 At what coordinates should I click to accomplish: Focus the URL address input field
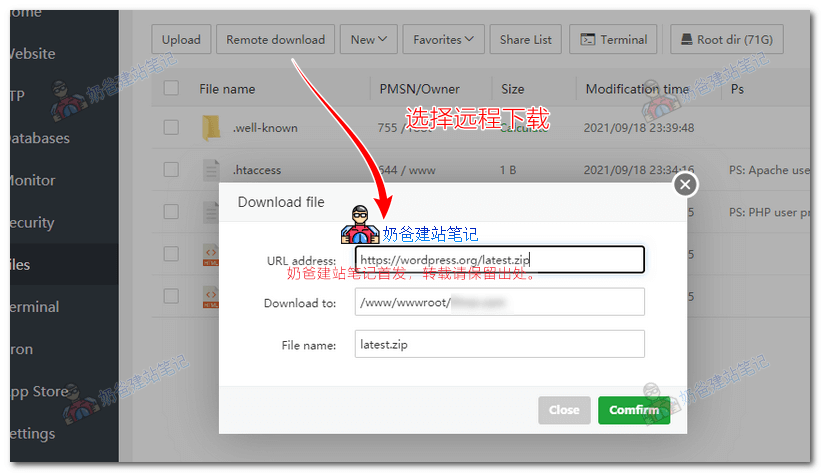pyautogui.click(x=499, y=260)
